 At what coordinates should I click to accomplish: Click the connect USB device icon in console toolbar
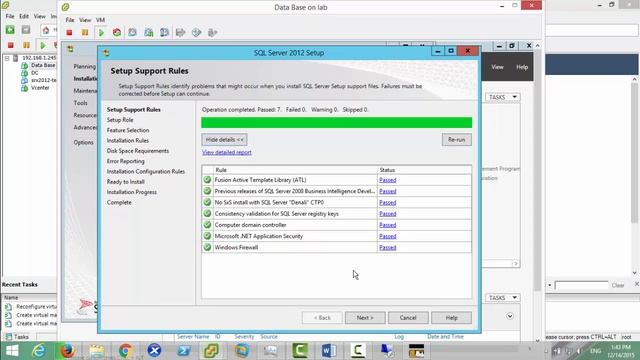212,32
